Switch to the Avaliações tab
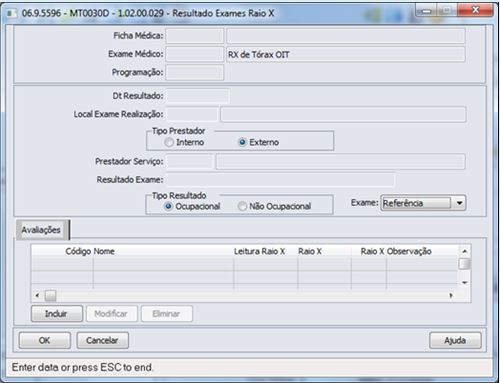Viewport: 500px width, 383px height. 42,230
